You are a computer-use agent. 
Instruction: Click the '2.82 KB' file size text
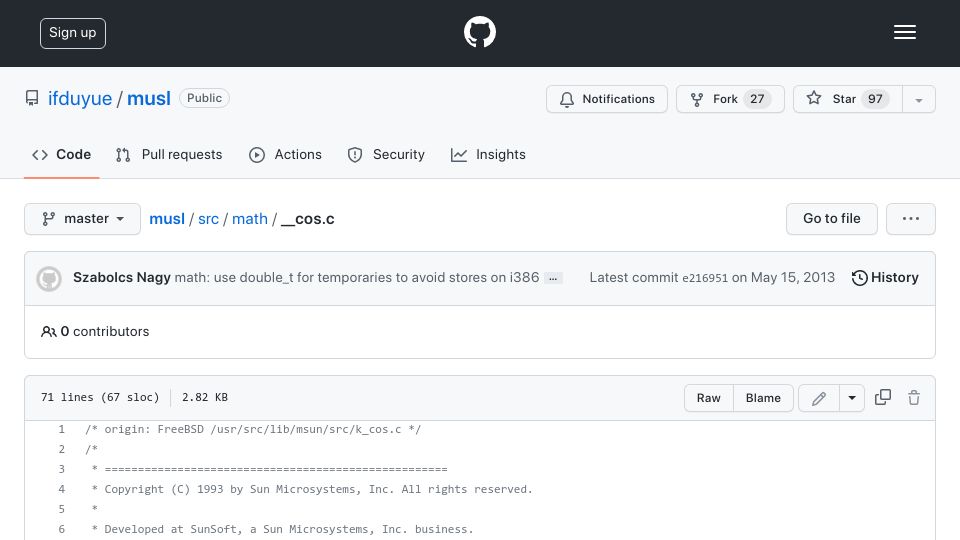click(x=205, y=397)
